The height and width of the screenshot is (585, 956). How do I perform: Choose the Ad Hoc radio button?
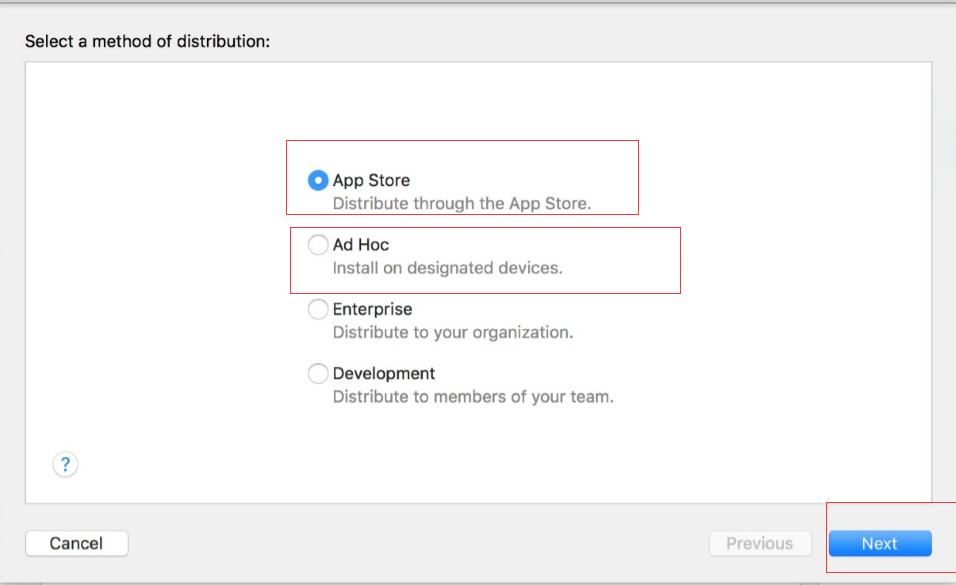point(318,245)
